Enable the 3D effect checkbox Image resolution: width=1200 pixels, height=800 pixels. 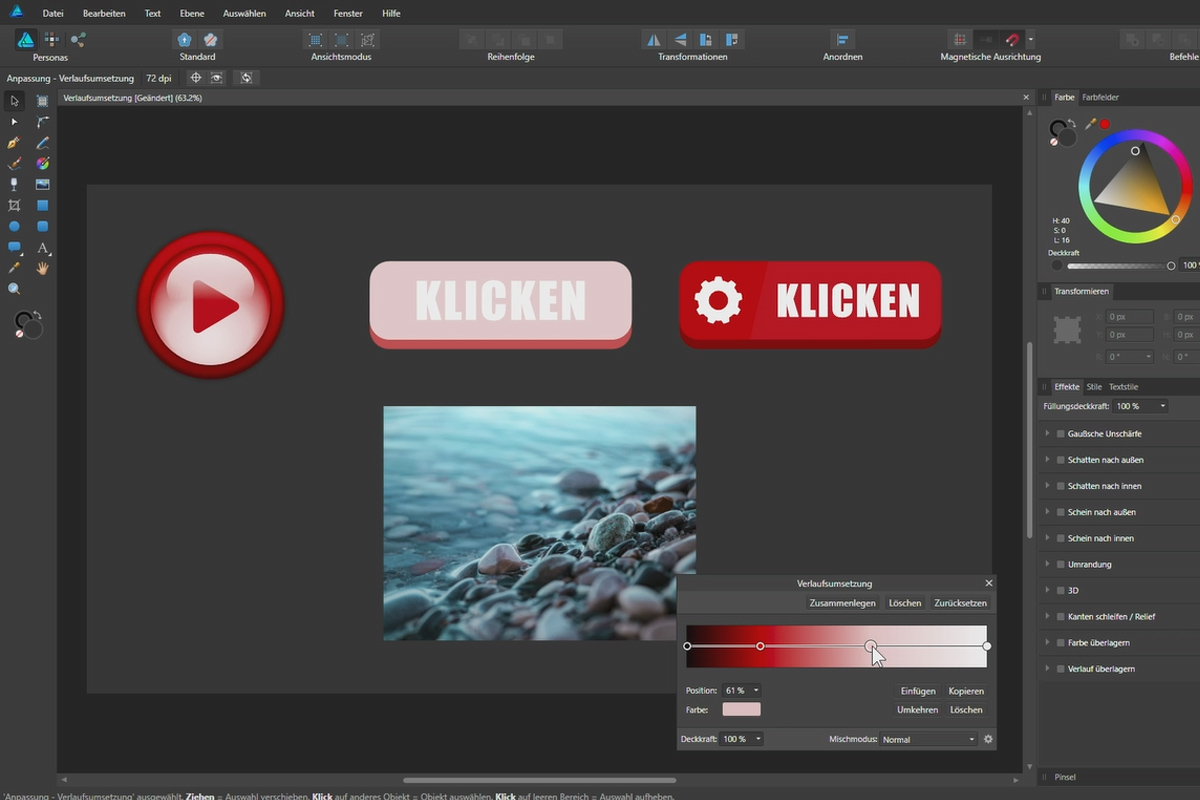click(1060, 590)
